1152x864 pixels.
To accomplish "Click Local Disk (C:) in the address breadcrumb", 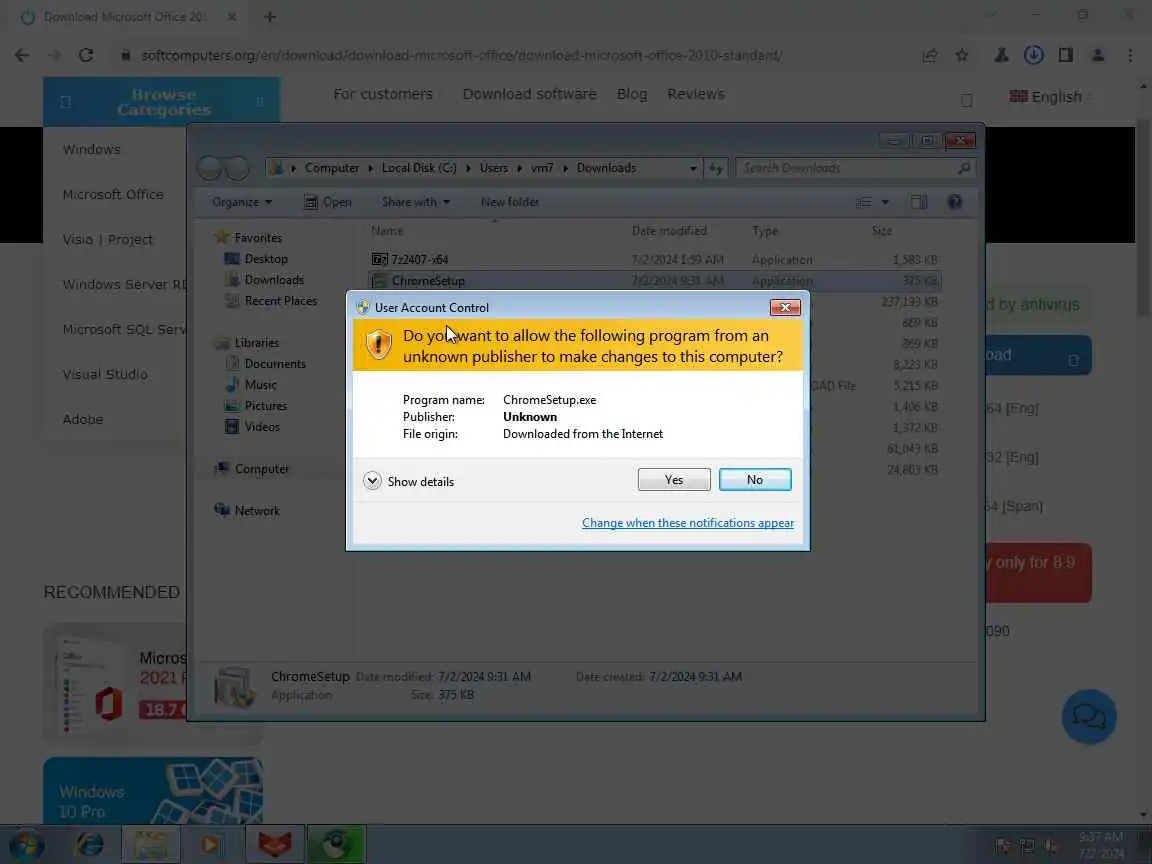I will (419, 168).
